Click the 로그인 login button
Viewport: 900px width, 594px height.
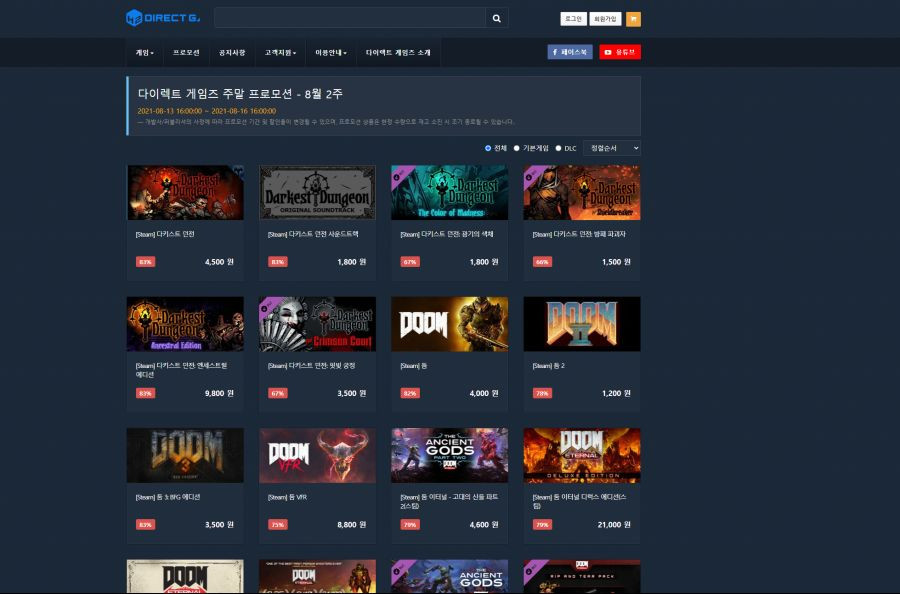[573, 19]
